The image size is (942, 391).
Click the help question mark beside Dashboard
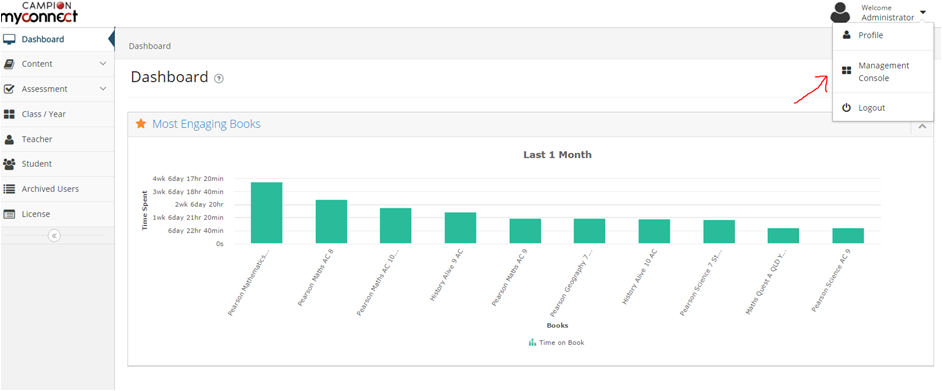click(219, 79)
